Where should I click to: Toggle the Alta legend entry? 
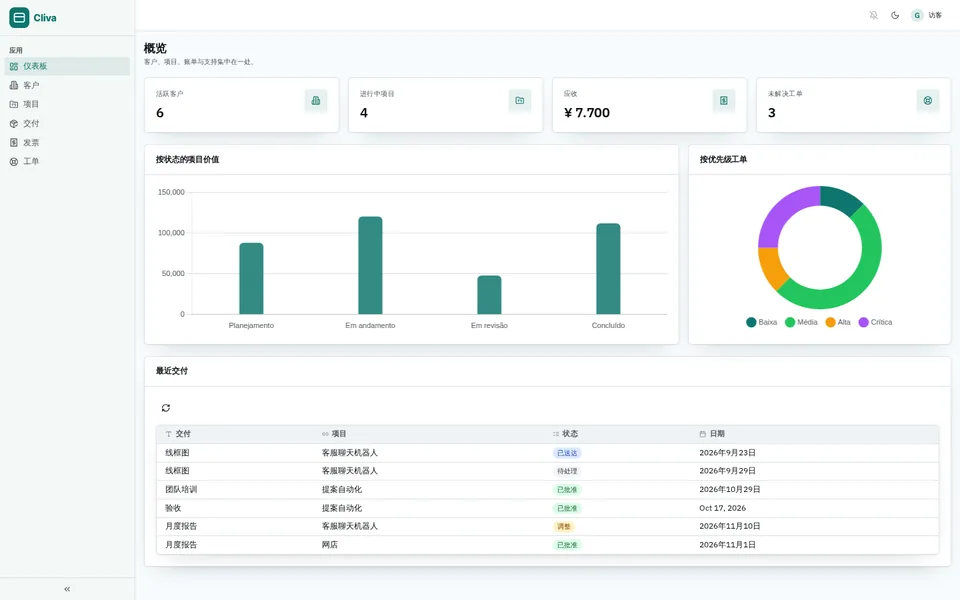838,322
